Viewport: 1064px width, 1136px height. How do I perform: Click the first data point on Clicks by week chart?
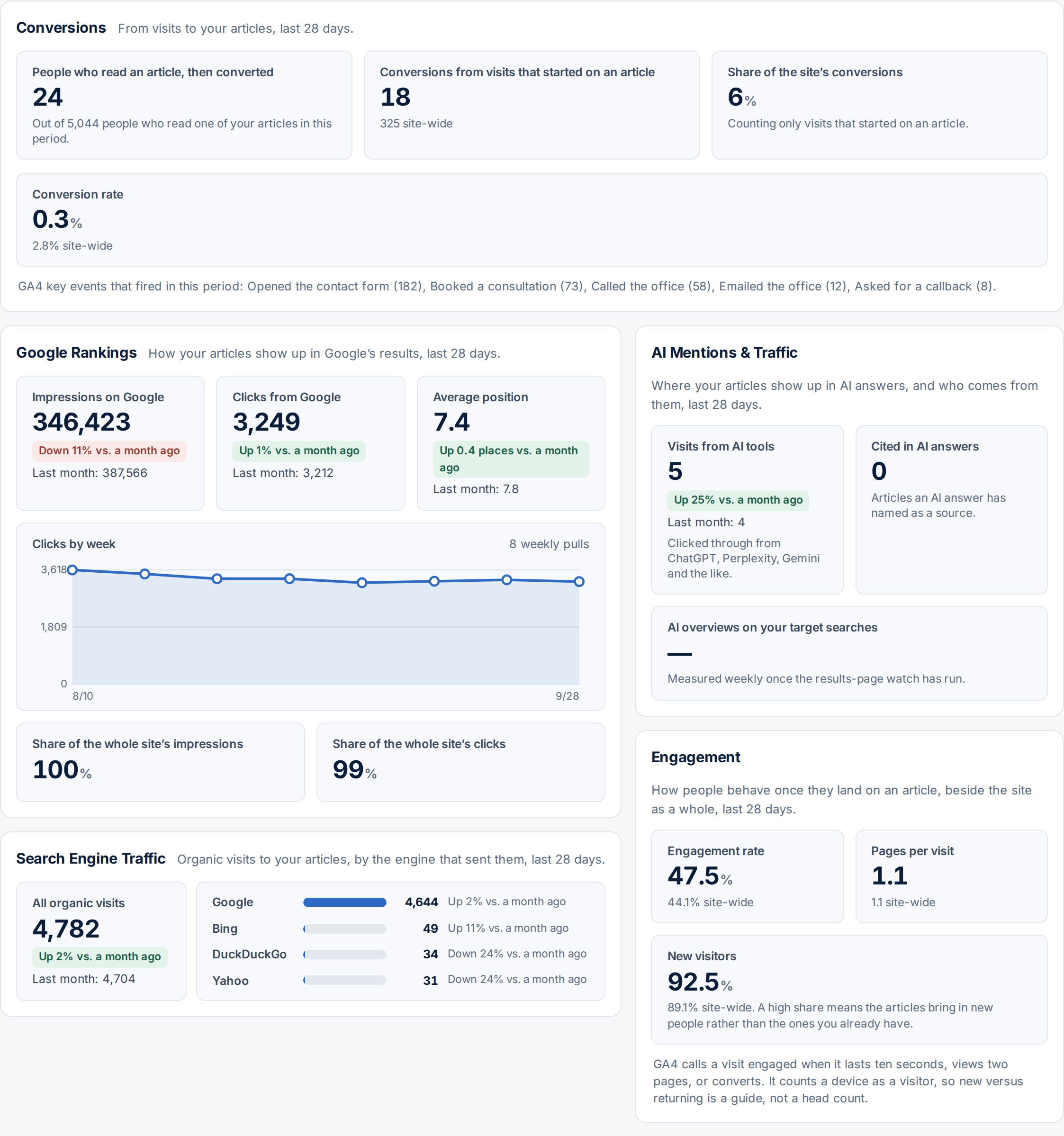(72, 570)
